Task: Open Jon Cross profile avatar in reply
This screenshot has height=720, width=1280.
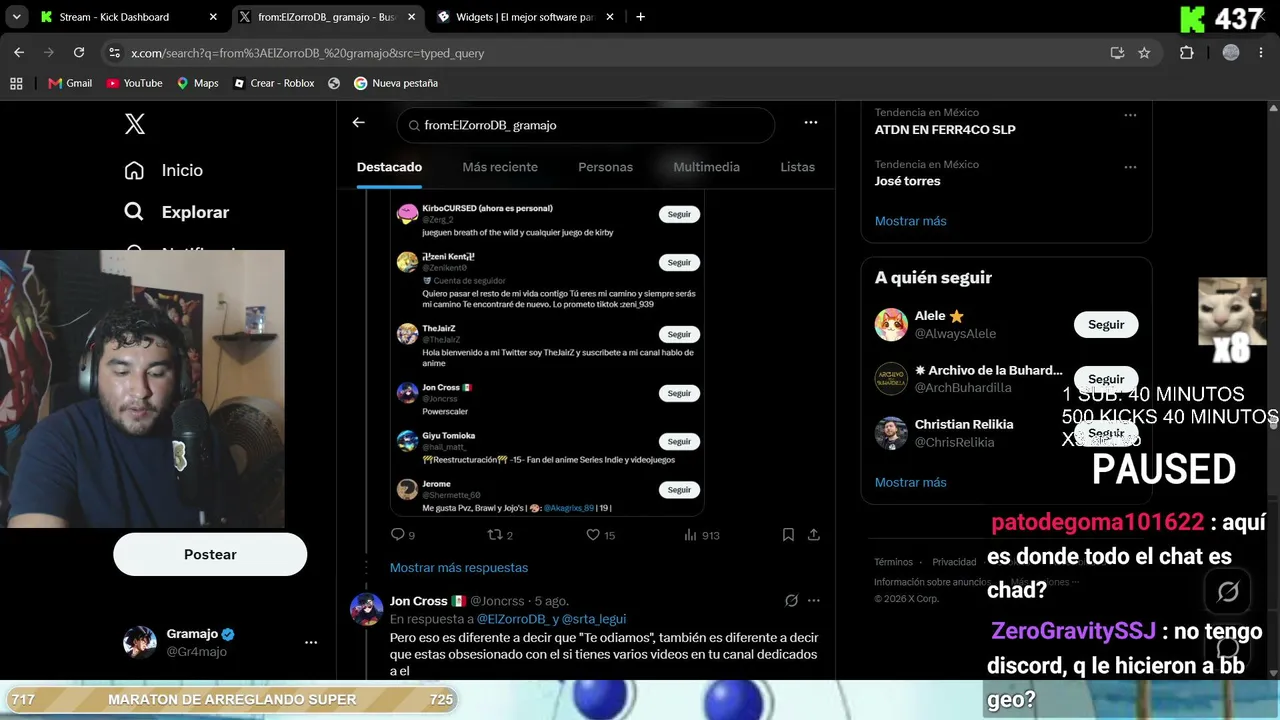Action: pyautogui.click(x=367, y=609)
